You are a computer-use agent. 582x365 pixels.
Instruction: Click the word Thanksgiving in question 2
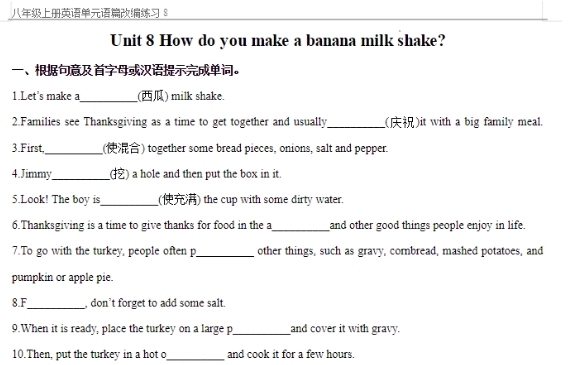[x=115, y=122]
